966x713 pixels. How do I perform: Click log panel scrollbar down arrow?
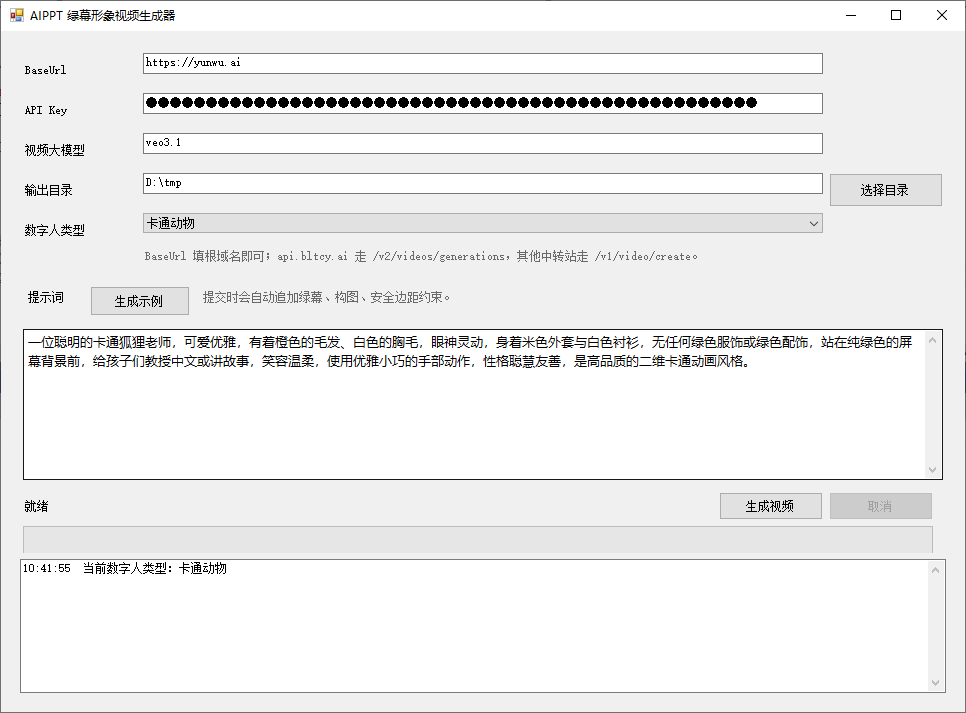click(x=935, y=682)
